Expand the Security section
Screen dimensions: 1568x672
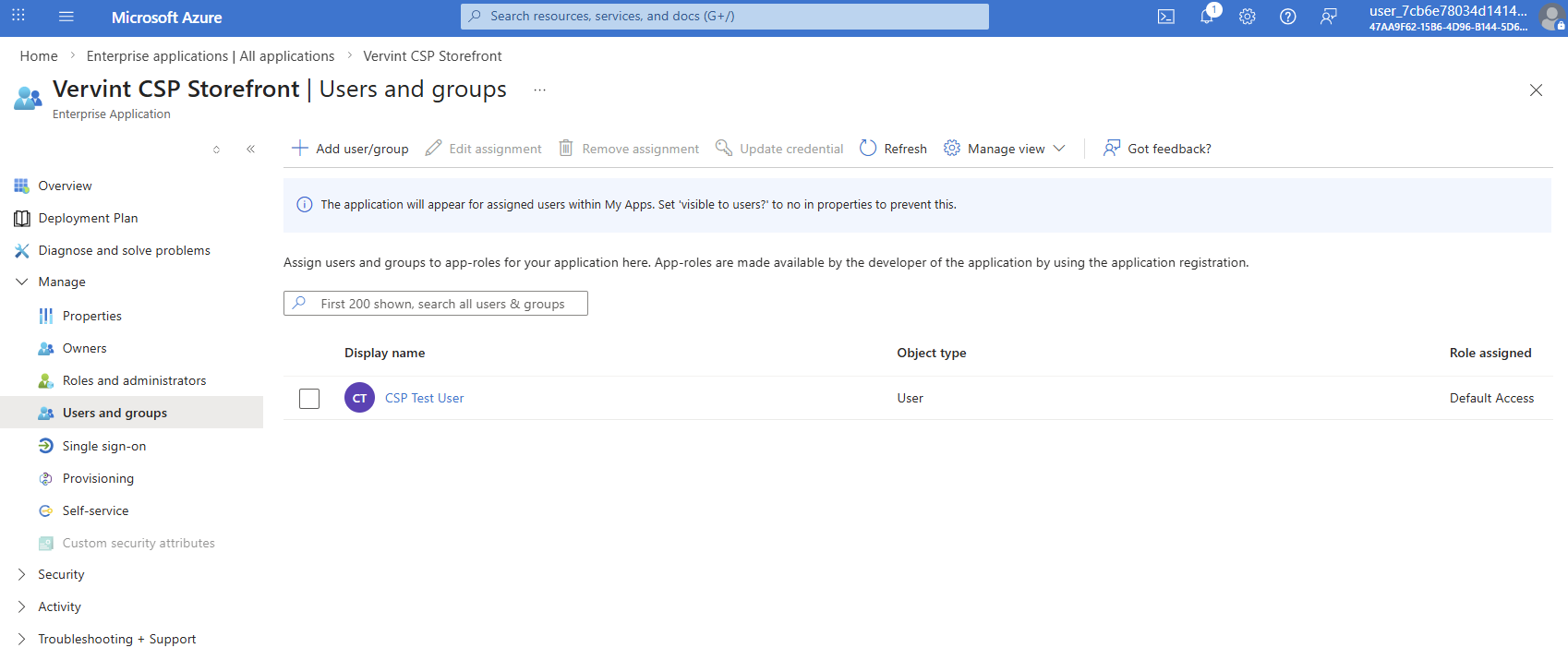click(22, 574)
